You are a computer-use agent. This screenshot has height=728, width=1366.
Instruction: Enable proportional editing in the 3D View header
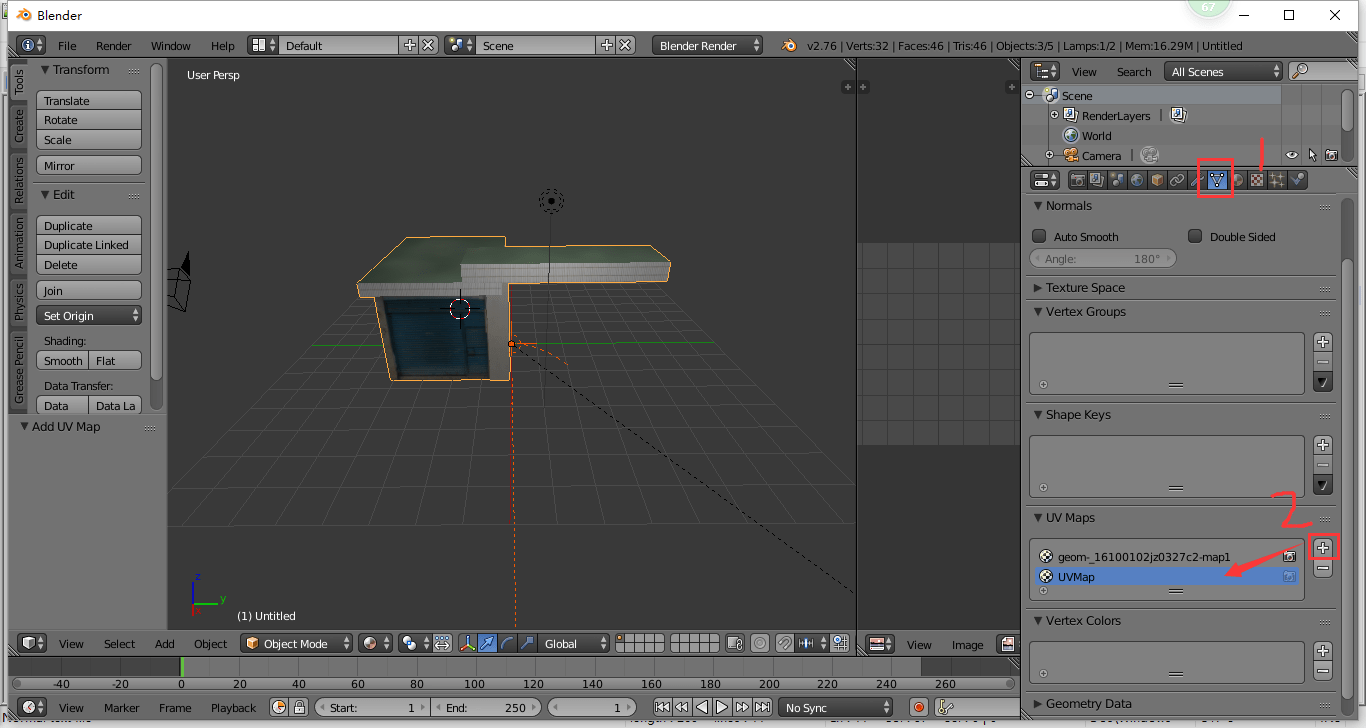tap(760, 643)
